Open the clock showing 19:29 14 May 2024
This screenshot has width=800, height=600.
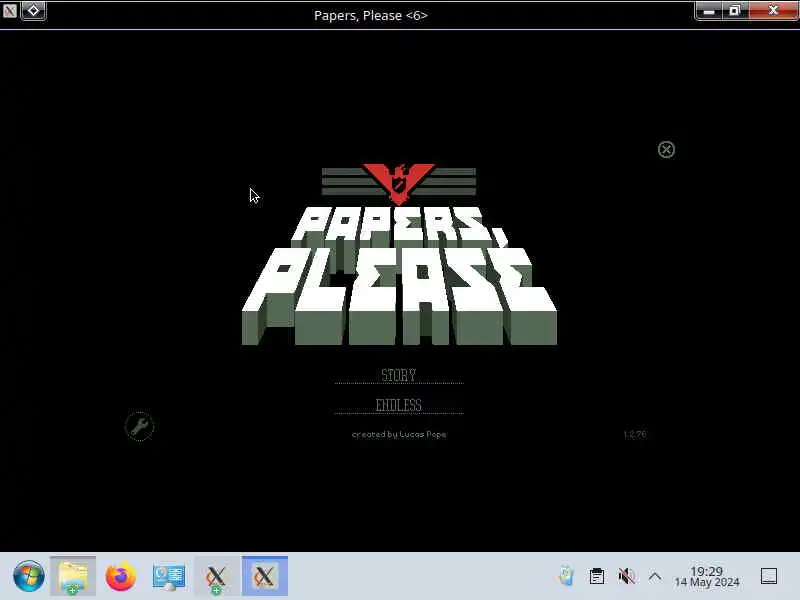[707, 577]
